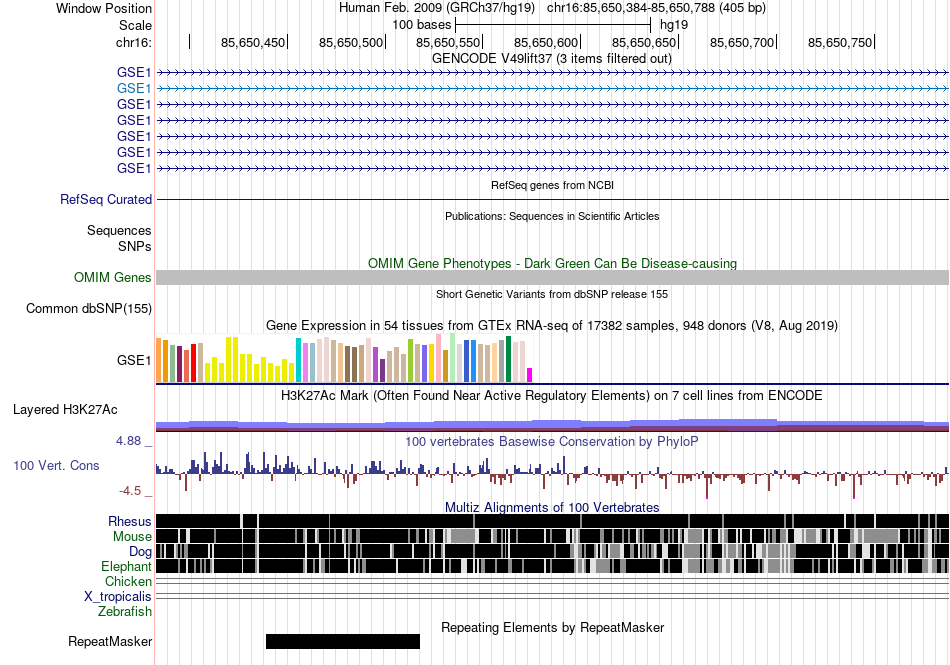Screen dimensions: 950x665
Task: Click the PhyloP conservation graph
Action: coord(553,474)
